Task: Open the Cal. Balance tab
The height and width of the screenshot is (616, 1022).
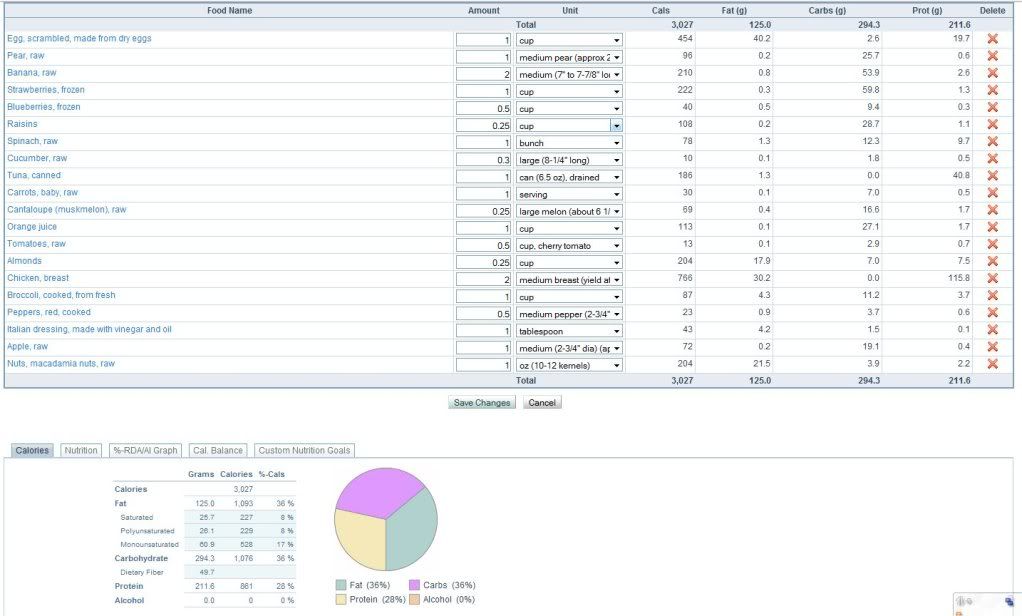Action: click(218, 450)
